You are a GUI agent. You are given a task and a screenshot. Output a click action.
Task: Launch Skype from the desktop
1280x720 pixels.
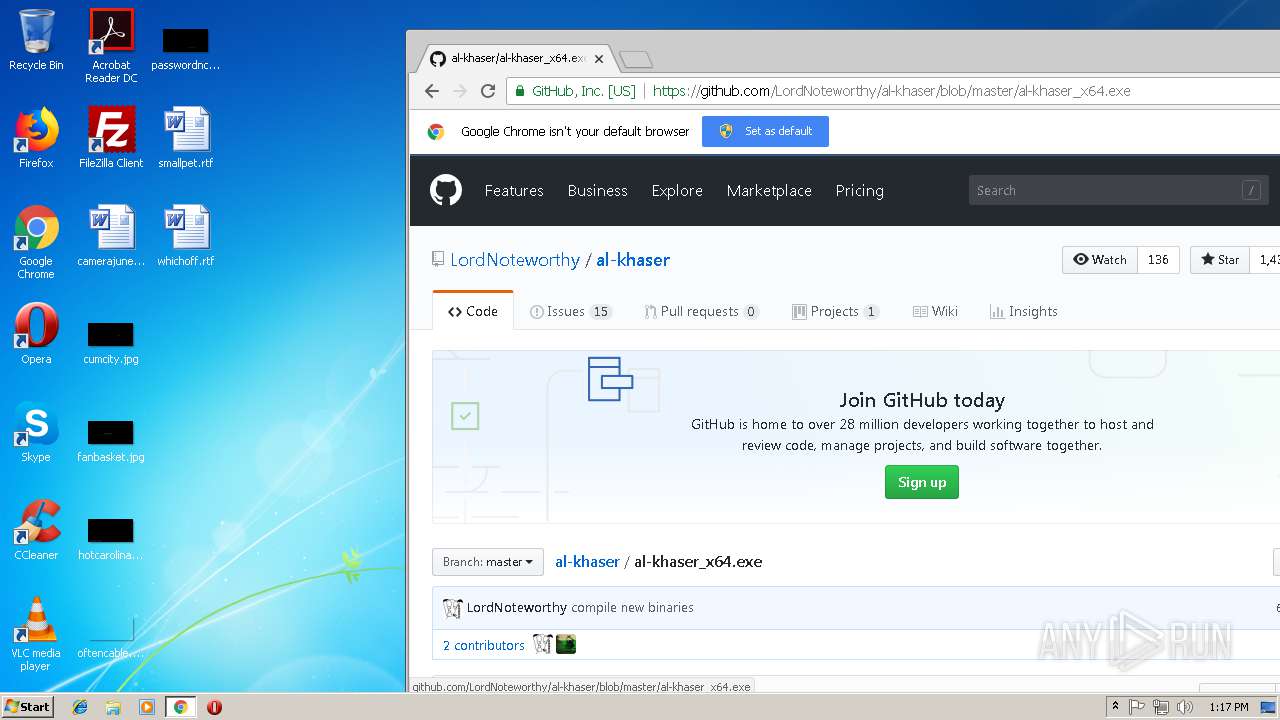pos(36,432)
